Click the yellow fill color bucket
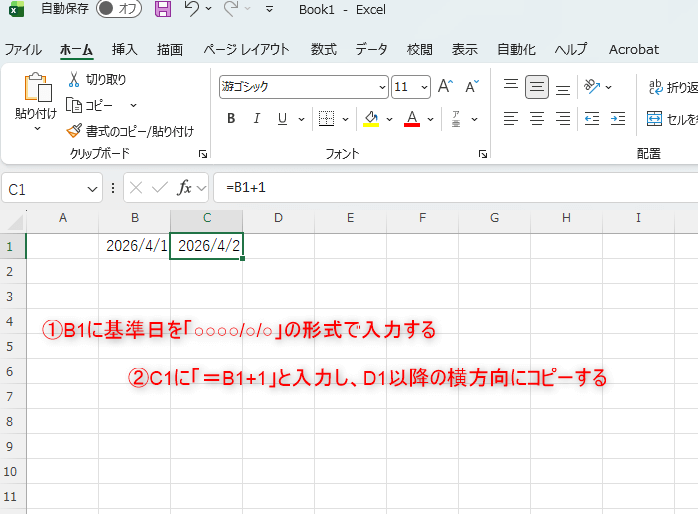This screenshot has width=698, height=514. (371, 119)
